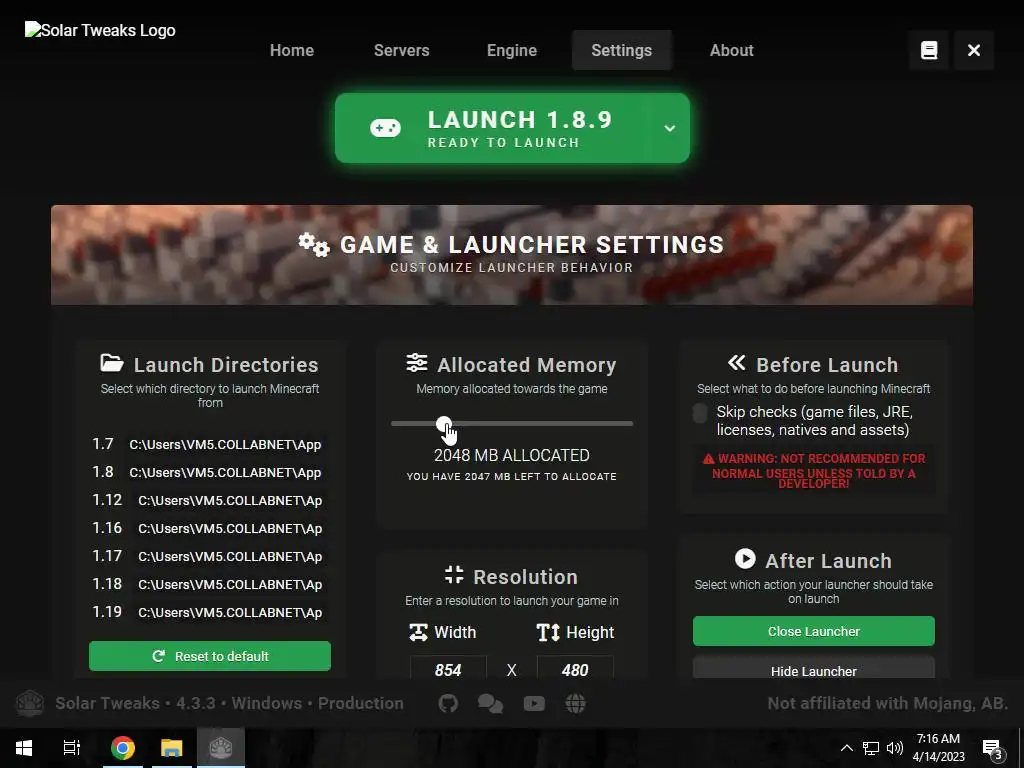Screen dimensions: 1024x768
Task: Open the Engine tab
Action: (512, 50)
